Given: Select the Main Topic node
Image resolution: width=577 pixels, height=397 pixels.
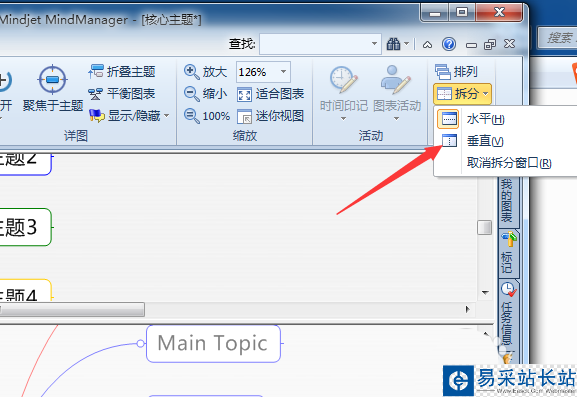Looking at the screenshot, I should pos(213,344).
